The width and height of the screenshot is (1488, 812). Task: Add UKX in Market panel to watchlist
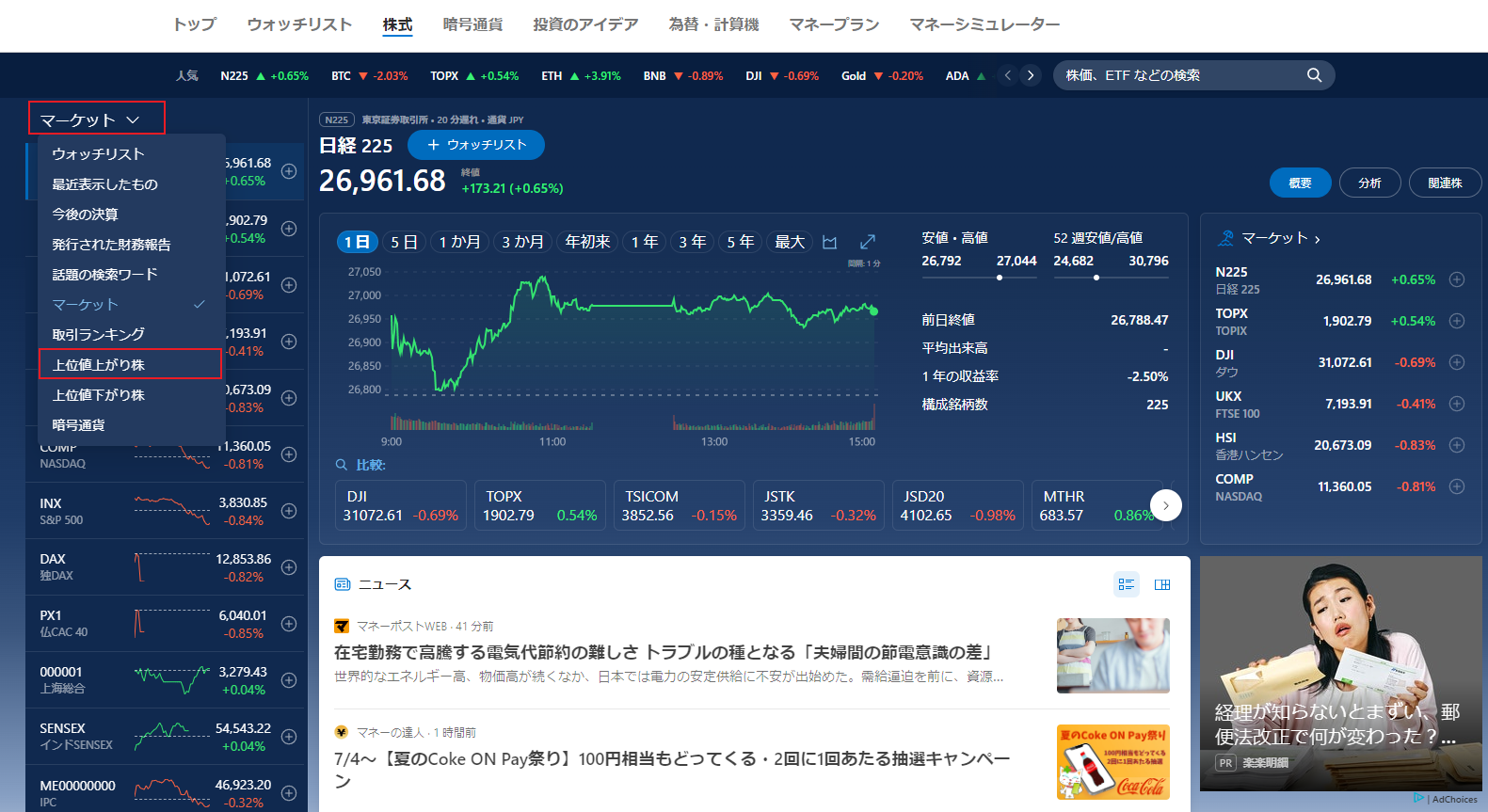coord(1457,404)
